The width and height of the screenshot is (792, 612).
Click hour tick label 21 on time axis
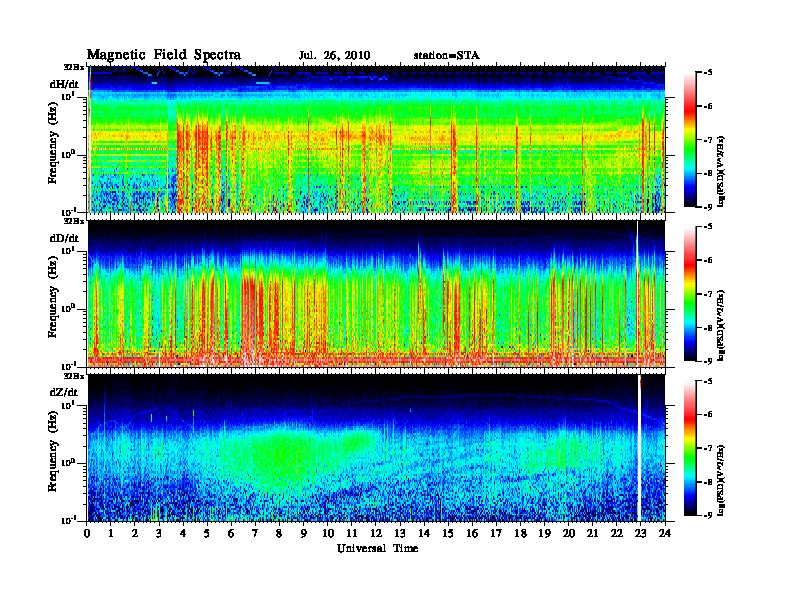click(593, 534)
